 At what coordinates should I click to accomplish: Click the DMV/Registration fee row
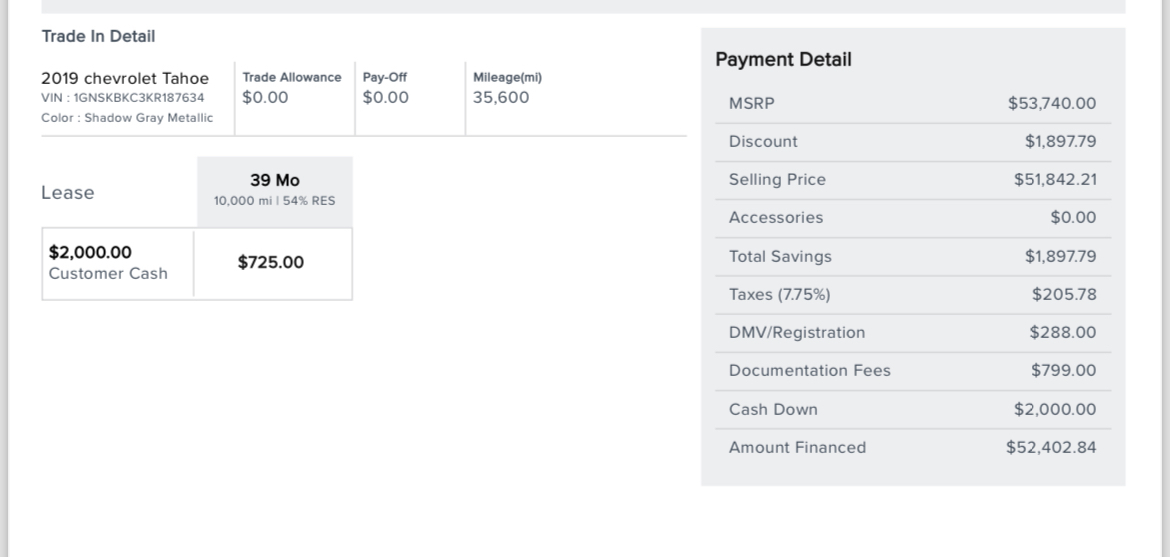point(912,332)
